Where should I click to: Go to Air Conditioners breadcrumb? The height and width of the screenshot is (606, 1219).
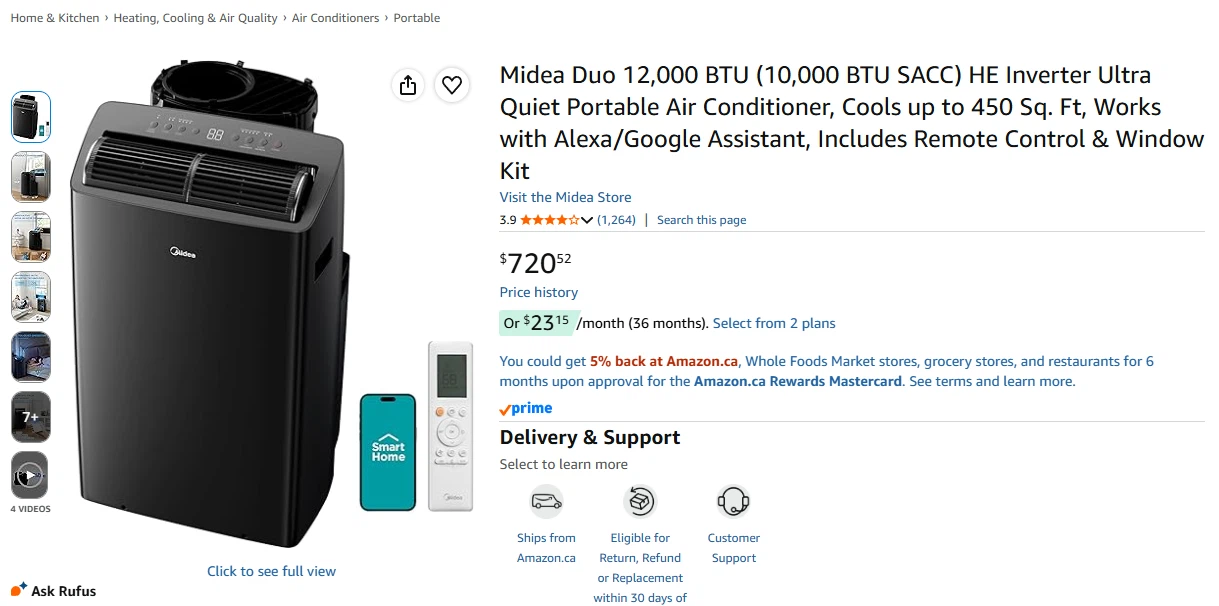pyautogui.click(x=335, y=18)
